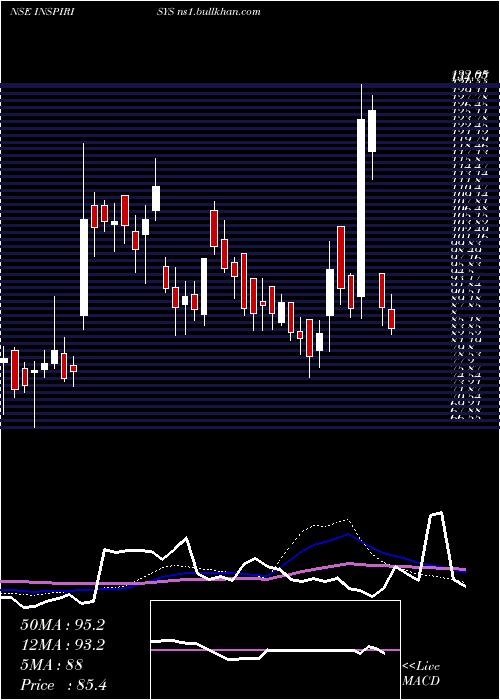The width and height of the screenshot is (500, 700).
Task: Select the '5MA : 88' reading
Action: (x=52, y=665)
